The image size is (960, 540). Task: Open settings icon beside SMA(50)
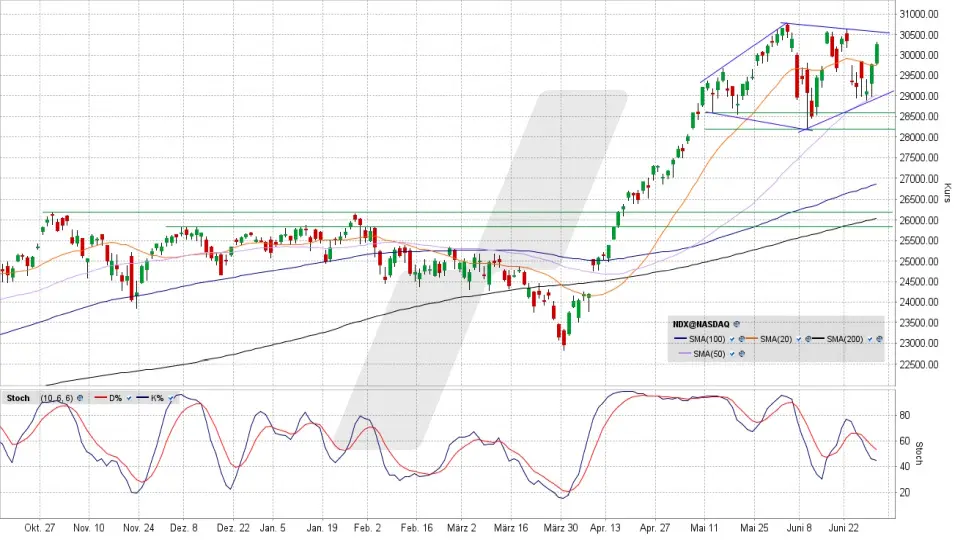741,353
